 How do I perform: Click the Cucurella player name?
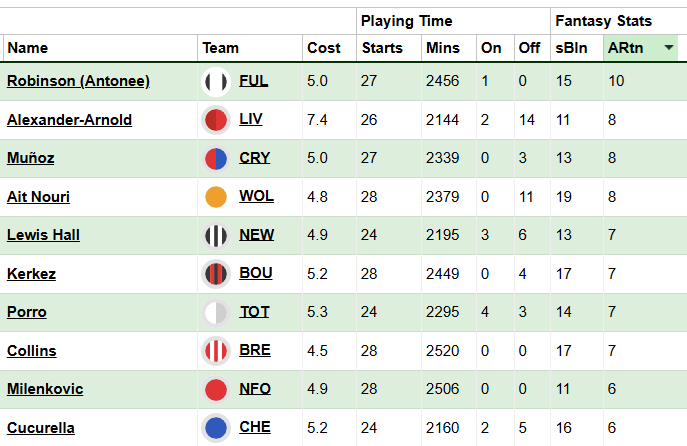pos(41,428)
